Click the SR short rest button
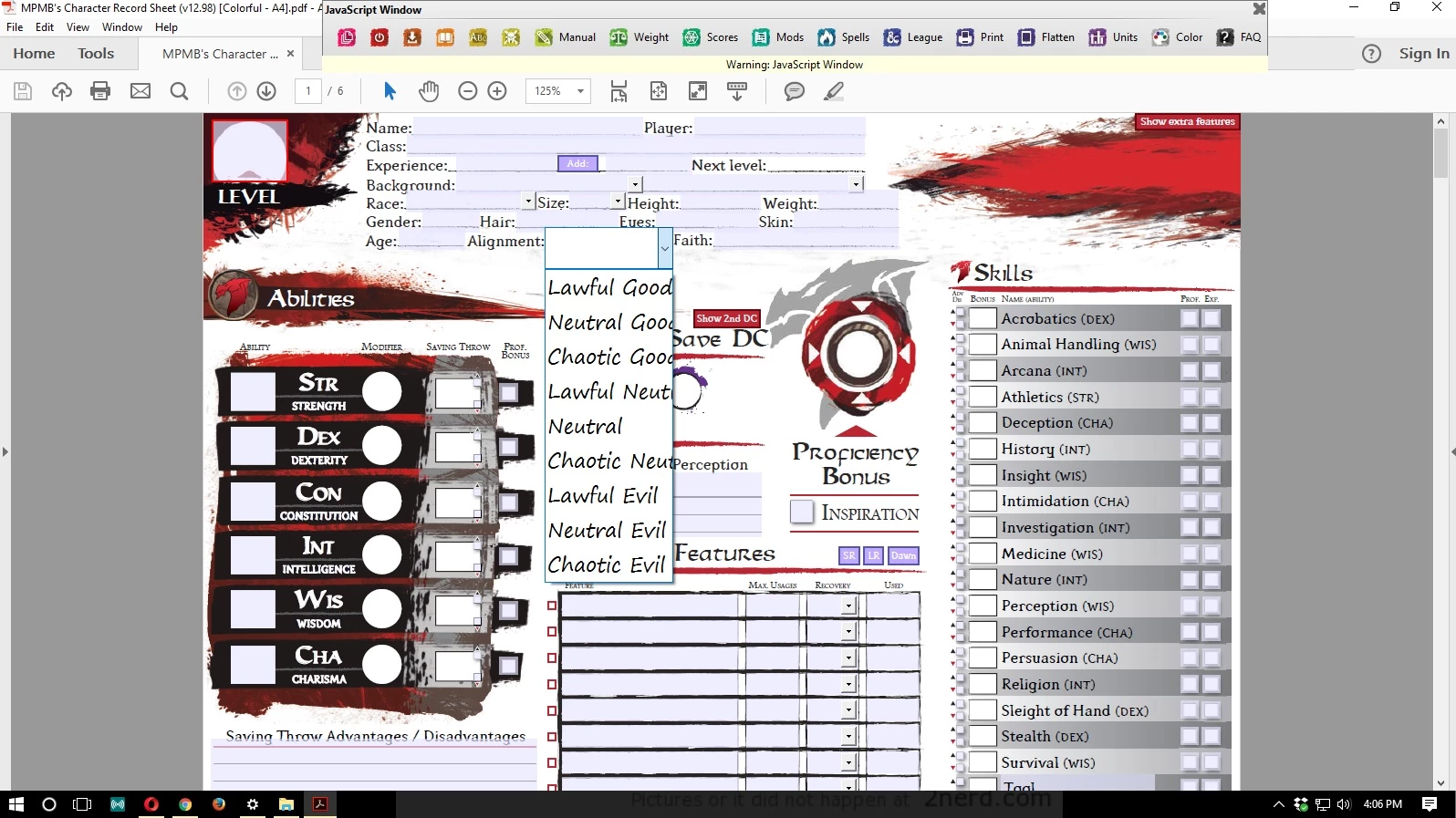Image resolution: width=1456 pixels, height=818 pixels. (x=849, y=555)
